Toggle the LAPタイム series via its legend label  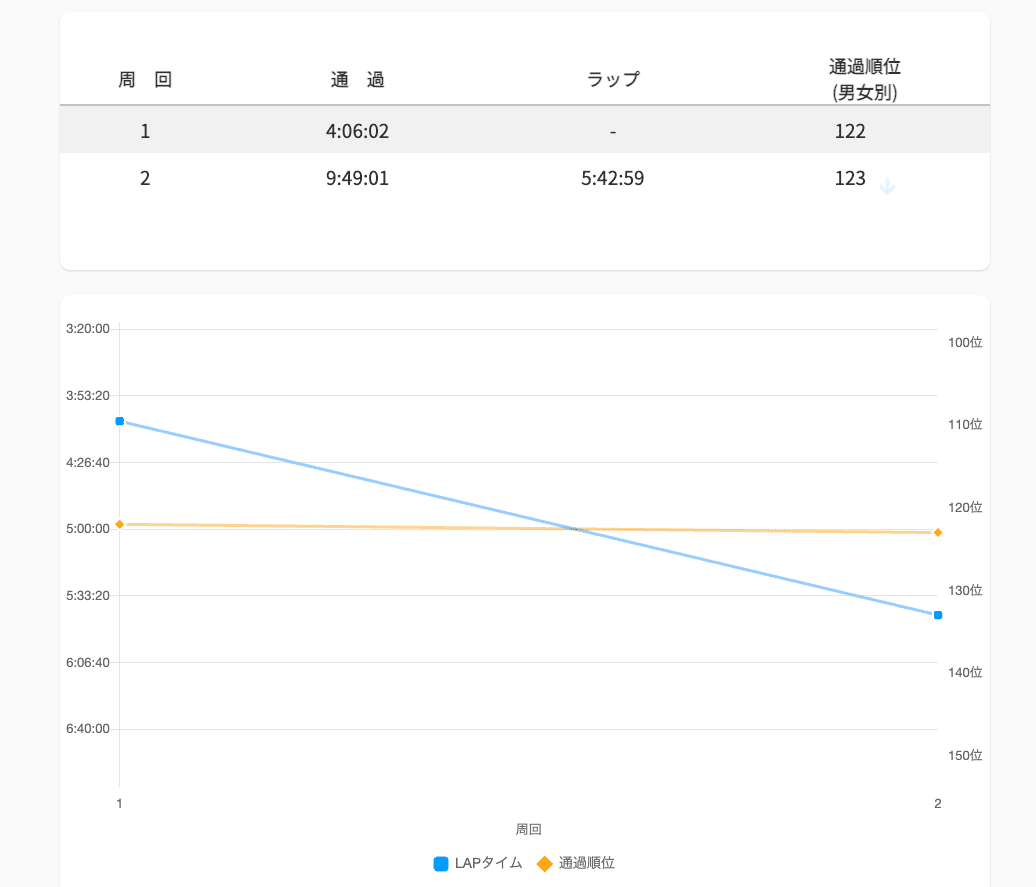coord(488,863)
